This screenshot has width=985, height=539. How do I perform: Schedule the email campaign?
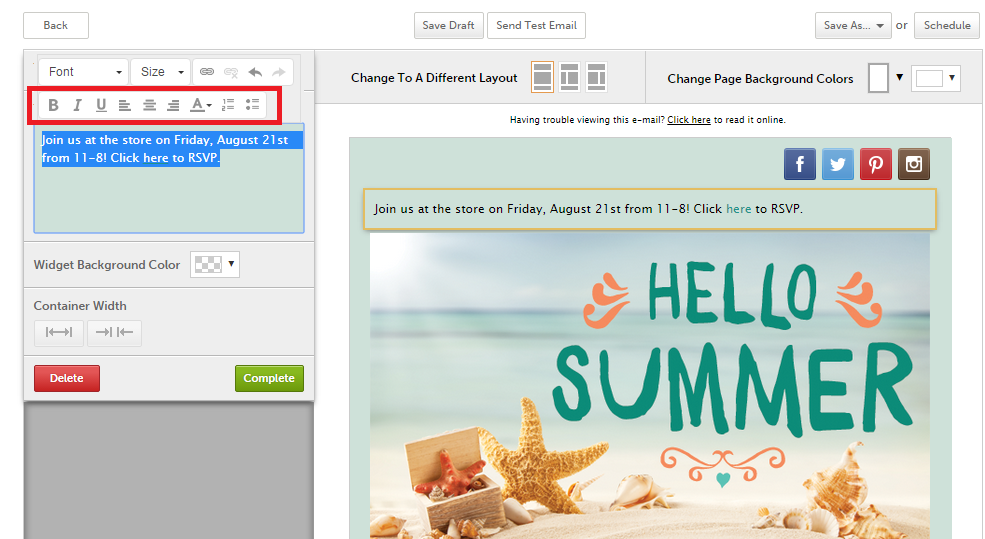(947, 26)
